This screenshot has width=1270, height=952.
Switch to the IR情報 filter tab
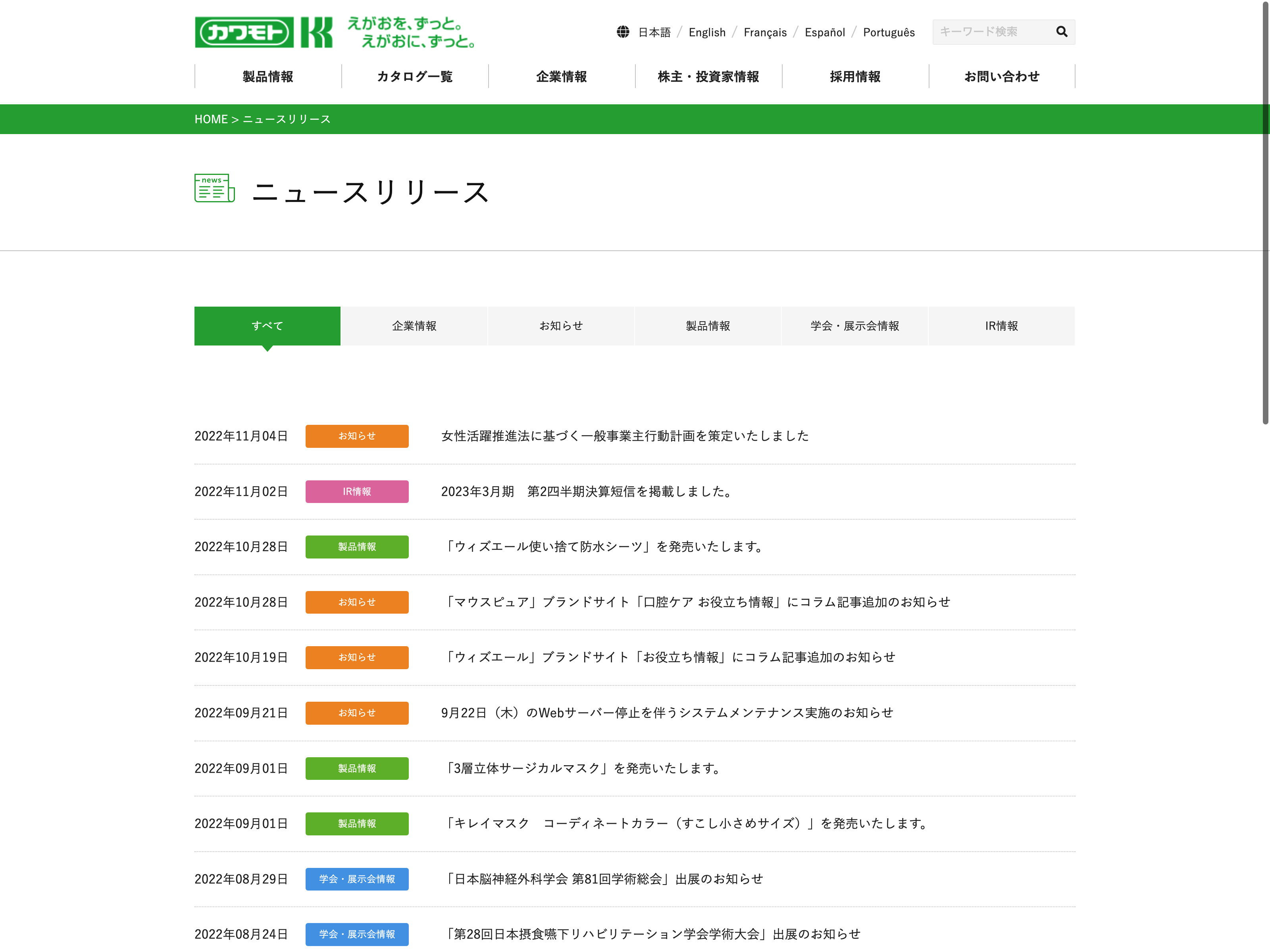pyautogui.click(x=1001, y=325)
